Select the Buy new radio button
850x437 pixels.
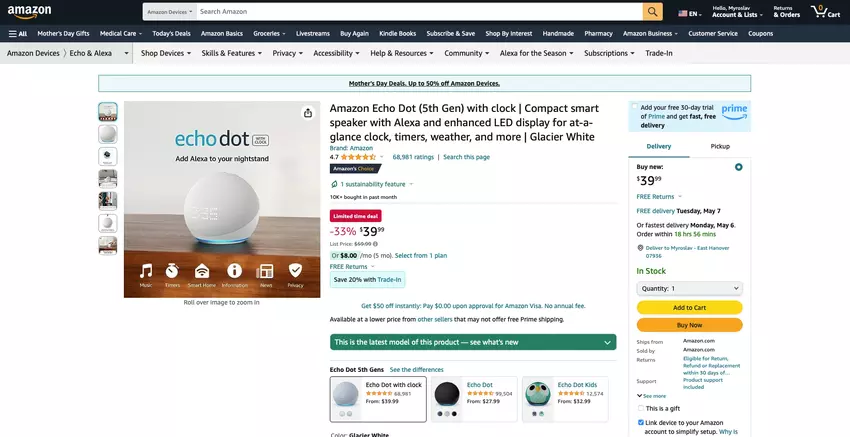pyautogui.click(x=739, y=167)
